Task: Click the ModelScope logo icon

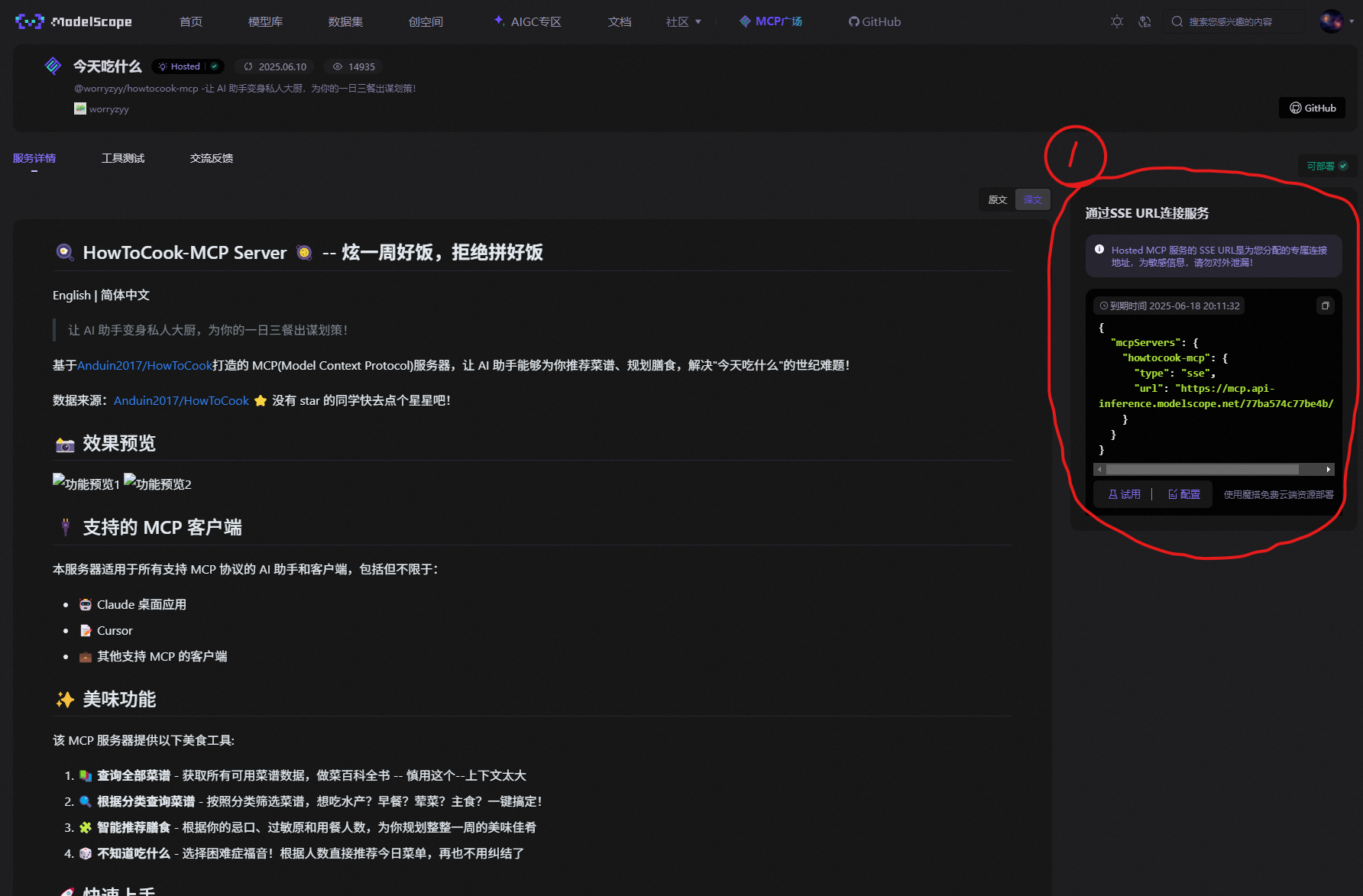Action: pyautogui.click(x=28, y=21)
